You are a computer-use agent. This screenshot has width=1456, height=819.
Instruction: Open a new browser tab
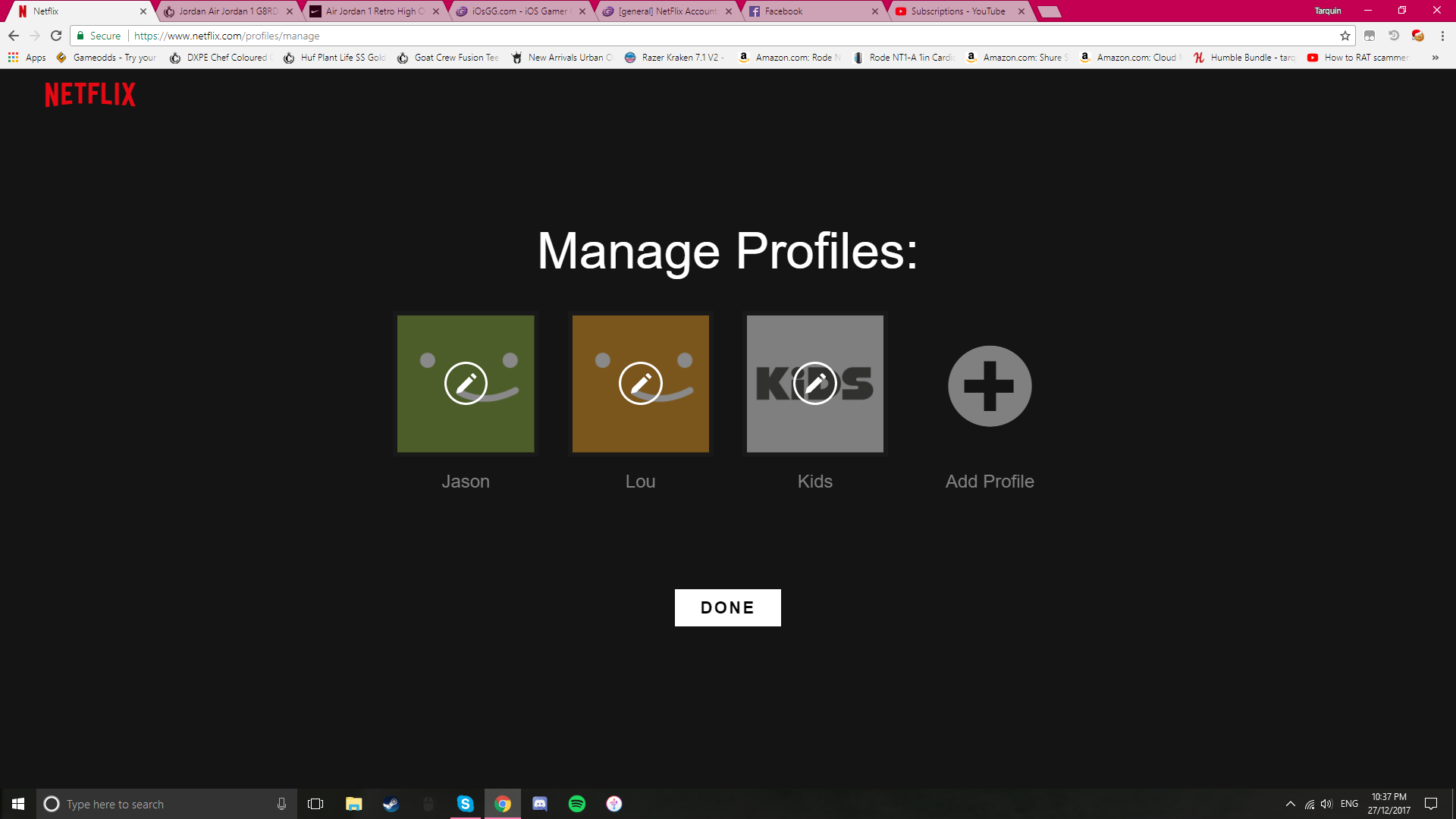(1049, 11)
